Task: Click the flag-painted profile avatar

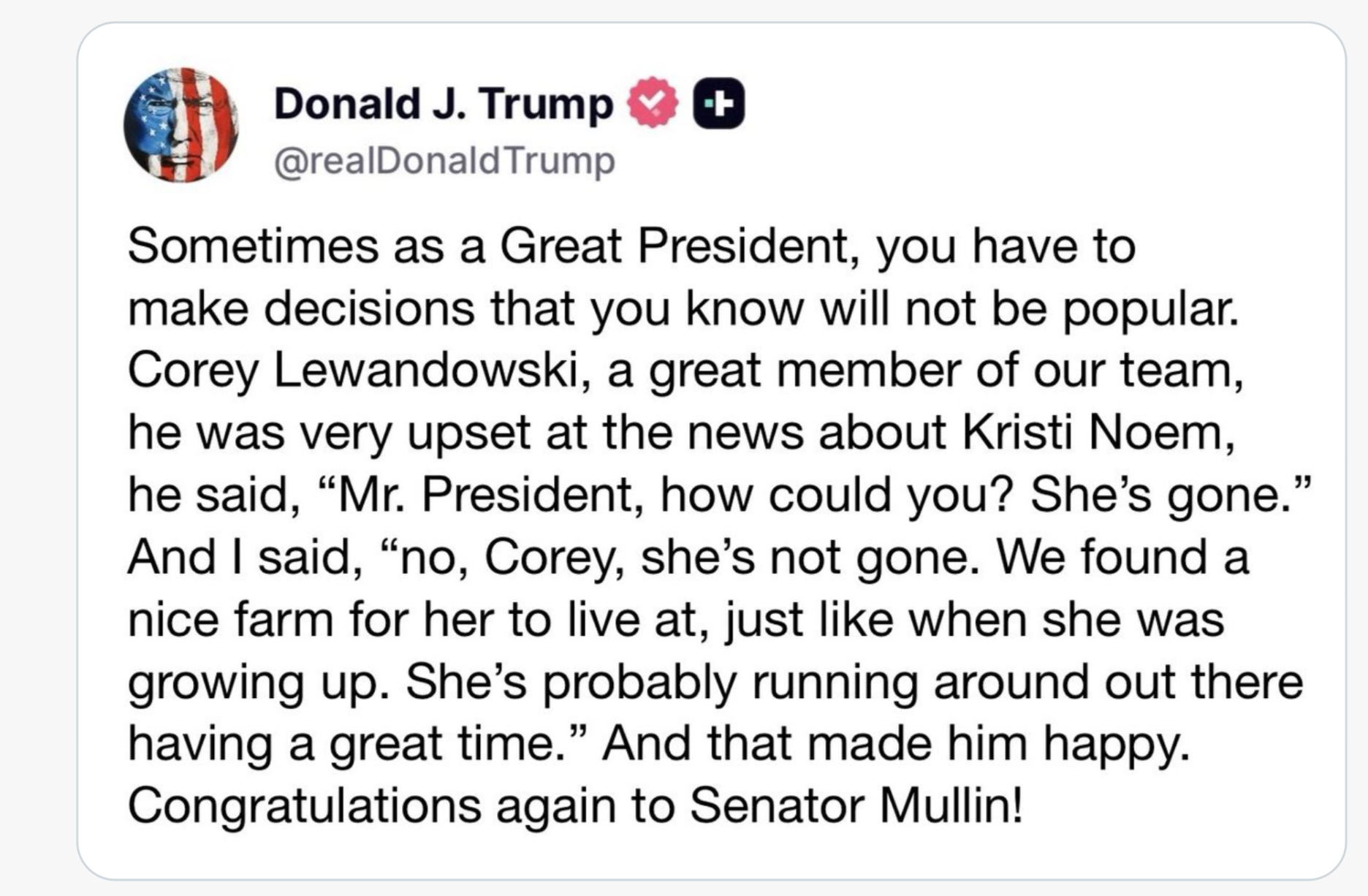Action: (181, 125)
